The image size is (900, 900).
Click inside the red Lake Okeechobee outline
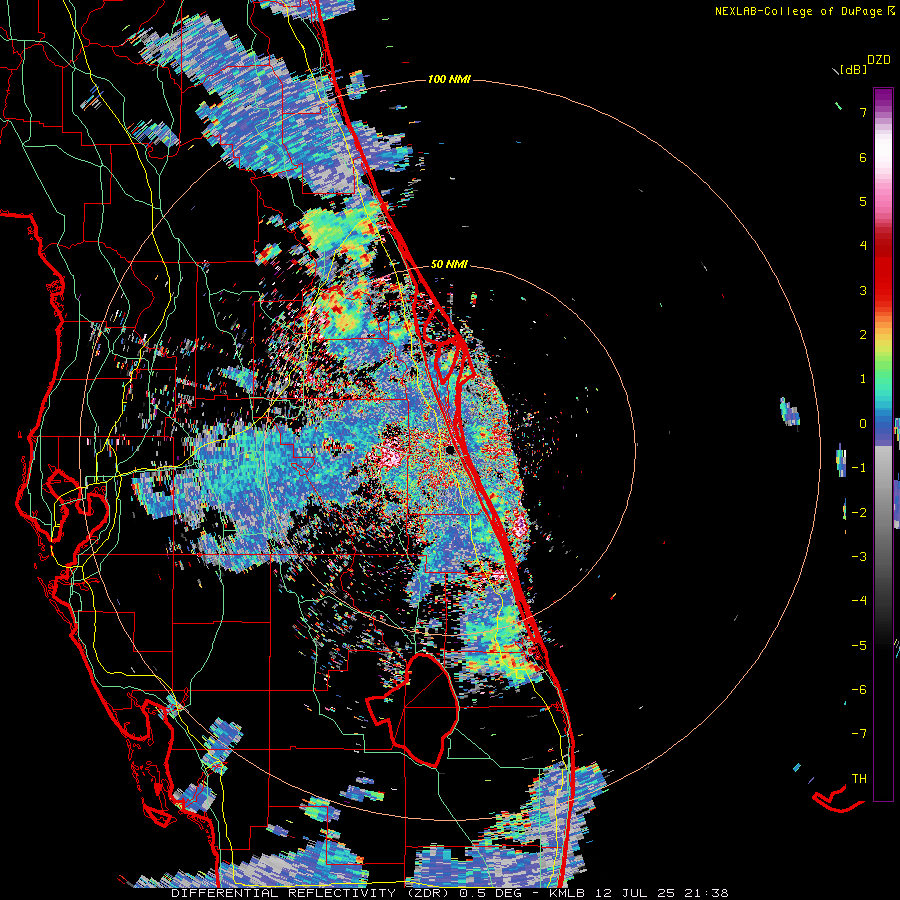(425, 712)
